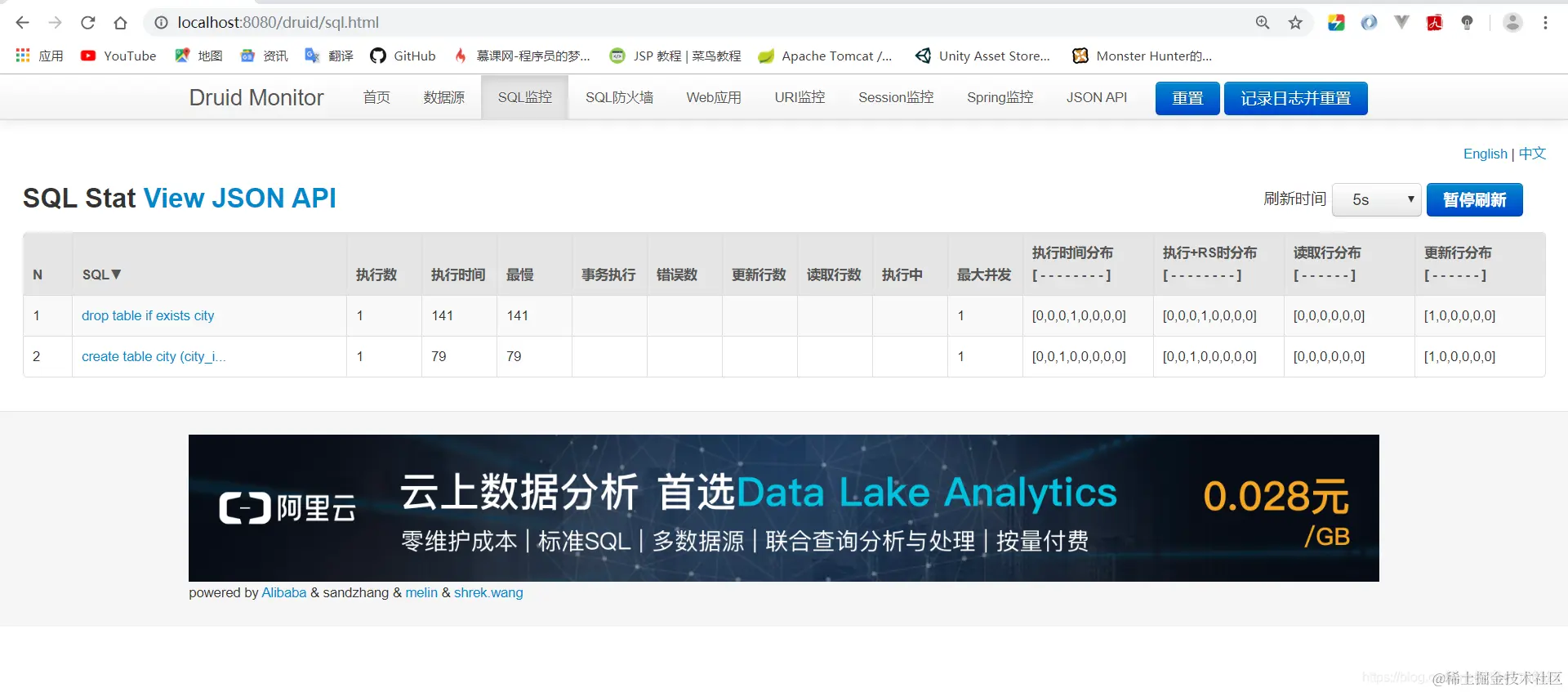The width and height of the screenshot is (1568, 692).
Task: Open the melin footer link
Action: [x=421, y=592]
